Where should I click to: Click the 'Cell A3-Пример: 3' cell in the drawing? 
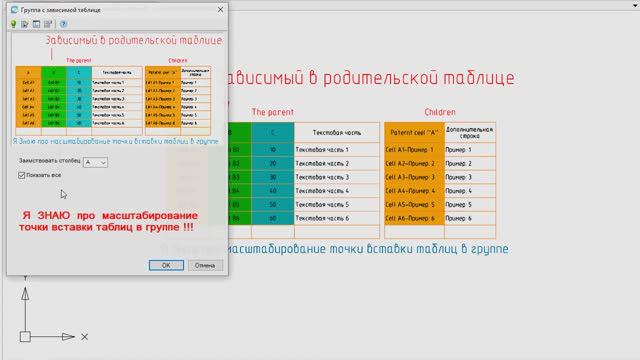414,177
